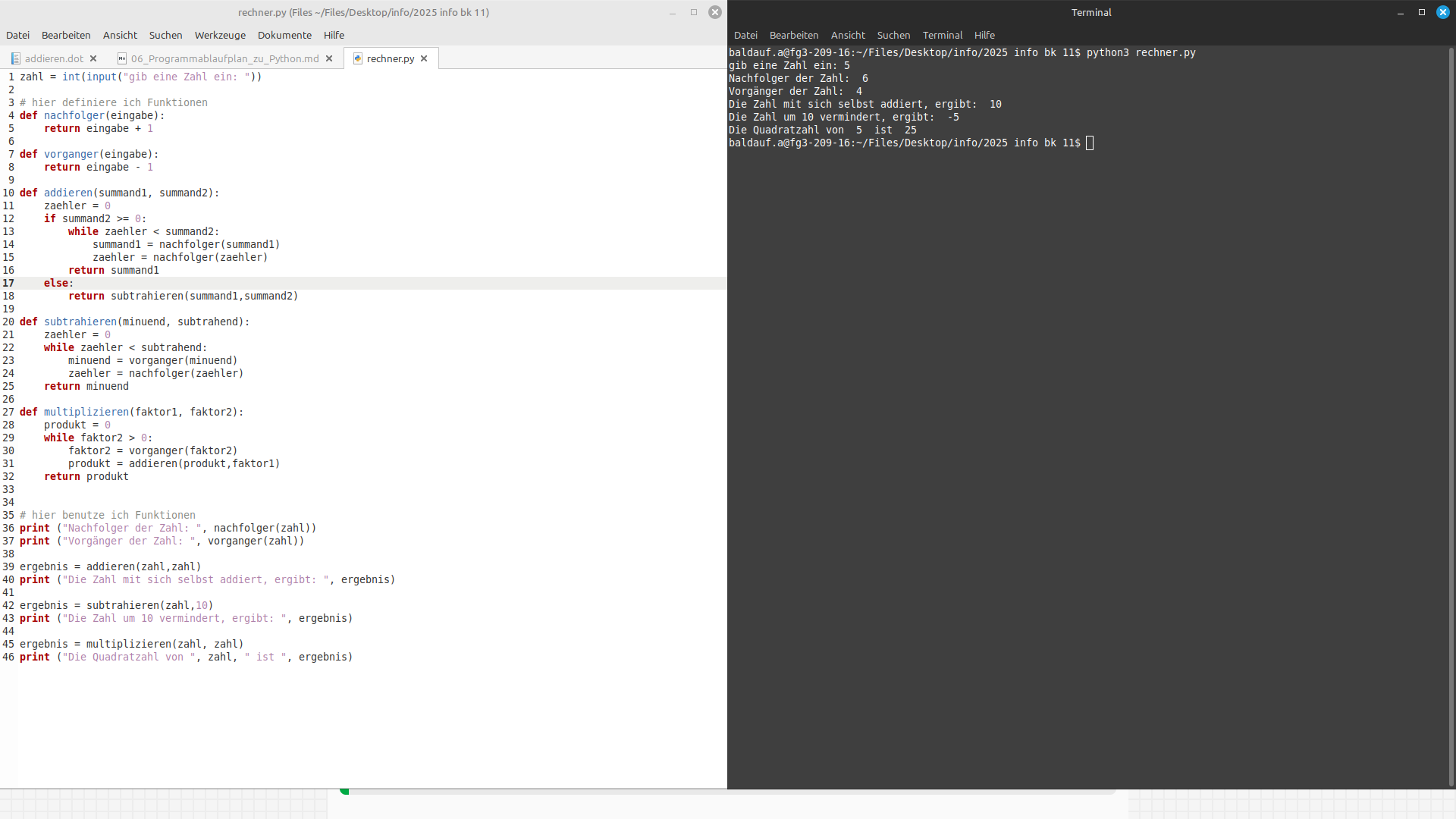Click the document icon on addieren.dot tab

pyautogui.click(x=16, y=58)
